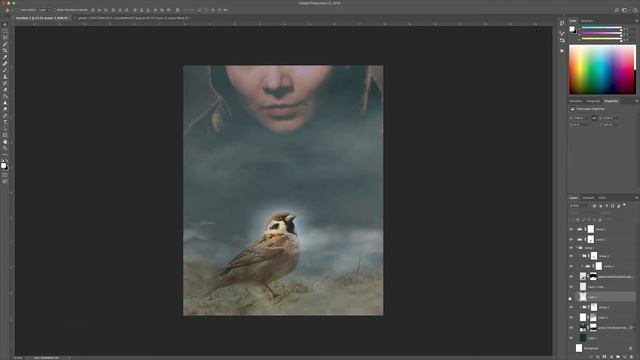
Task: Select the Eraser tool
Action: (5, 90)
